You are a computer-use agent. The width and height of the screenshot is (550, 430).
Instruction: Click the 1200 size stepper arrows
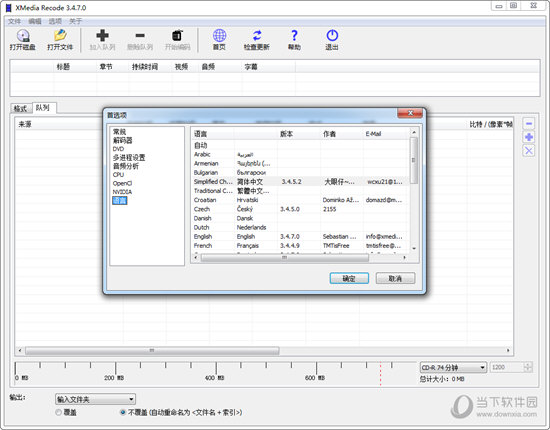[x=528, y=367]
